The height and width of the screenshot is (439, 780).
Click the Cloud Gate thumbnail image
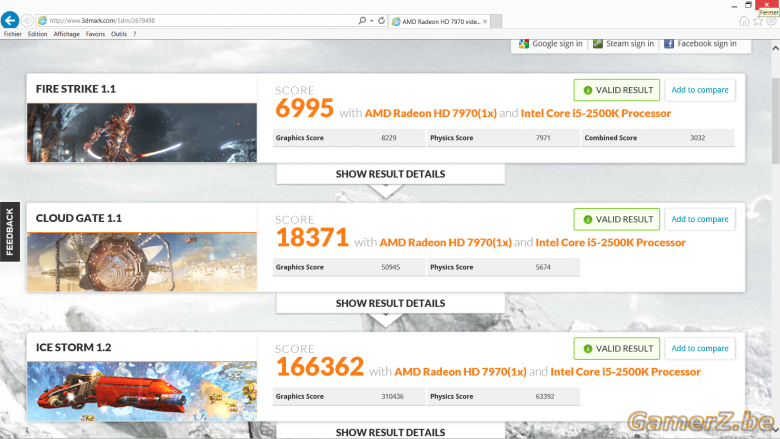click(x=142, y=262)
